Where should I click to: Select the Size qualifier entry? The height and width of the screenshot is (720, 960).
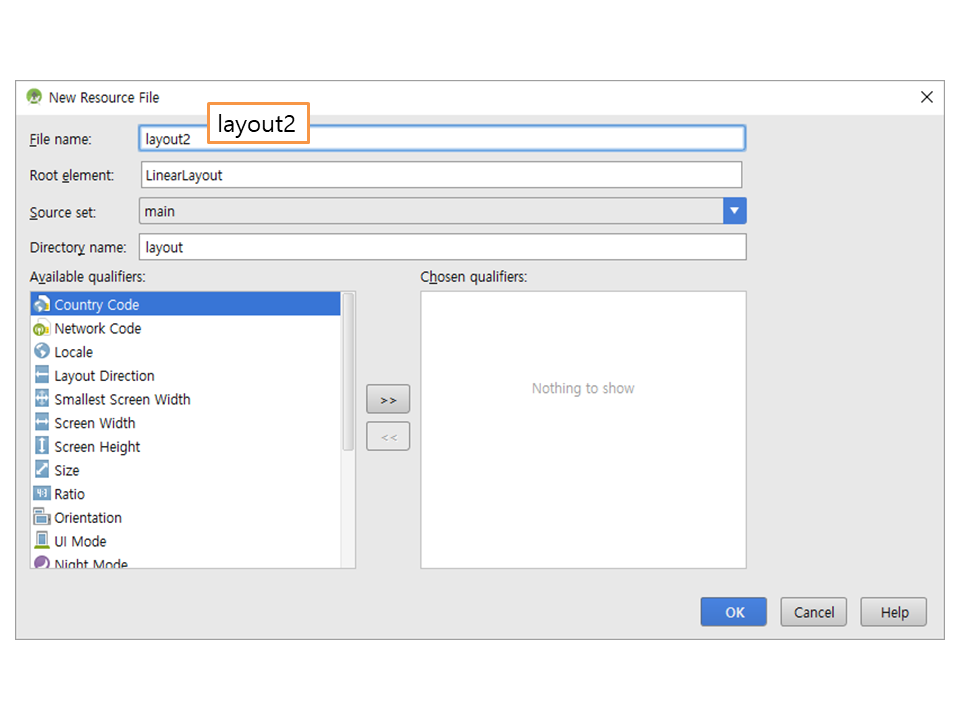coord(67,470)
